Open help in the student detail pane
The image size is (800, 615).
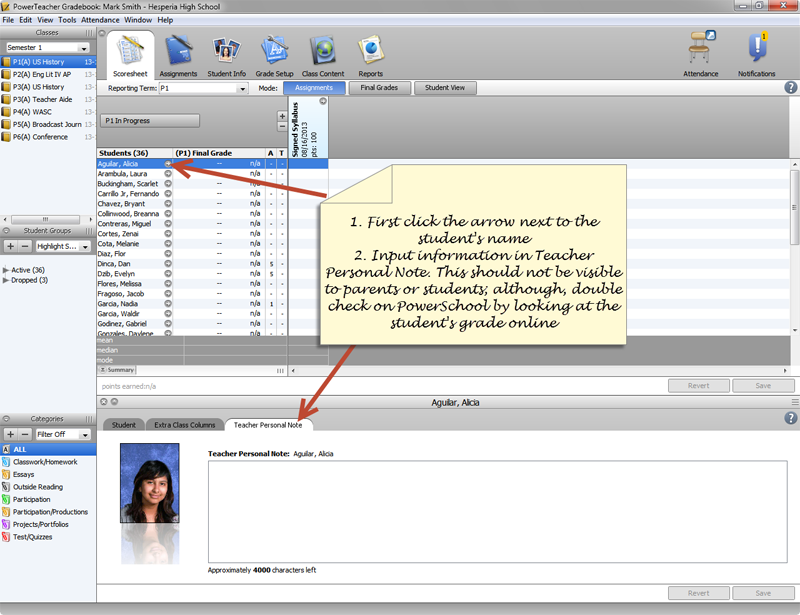(x=790, y=418)
